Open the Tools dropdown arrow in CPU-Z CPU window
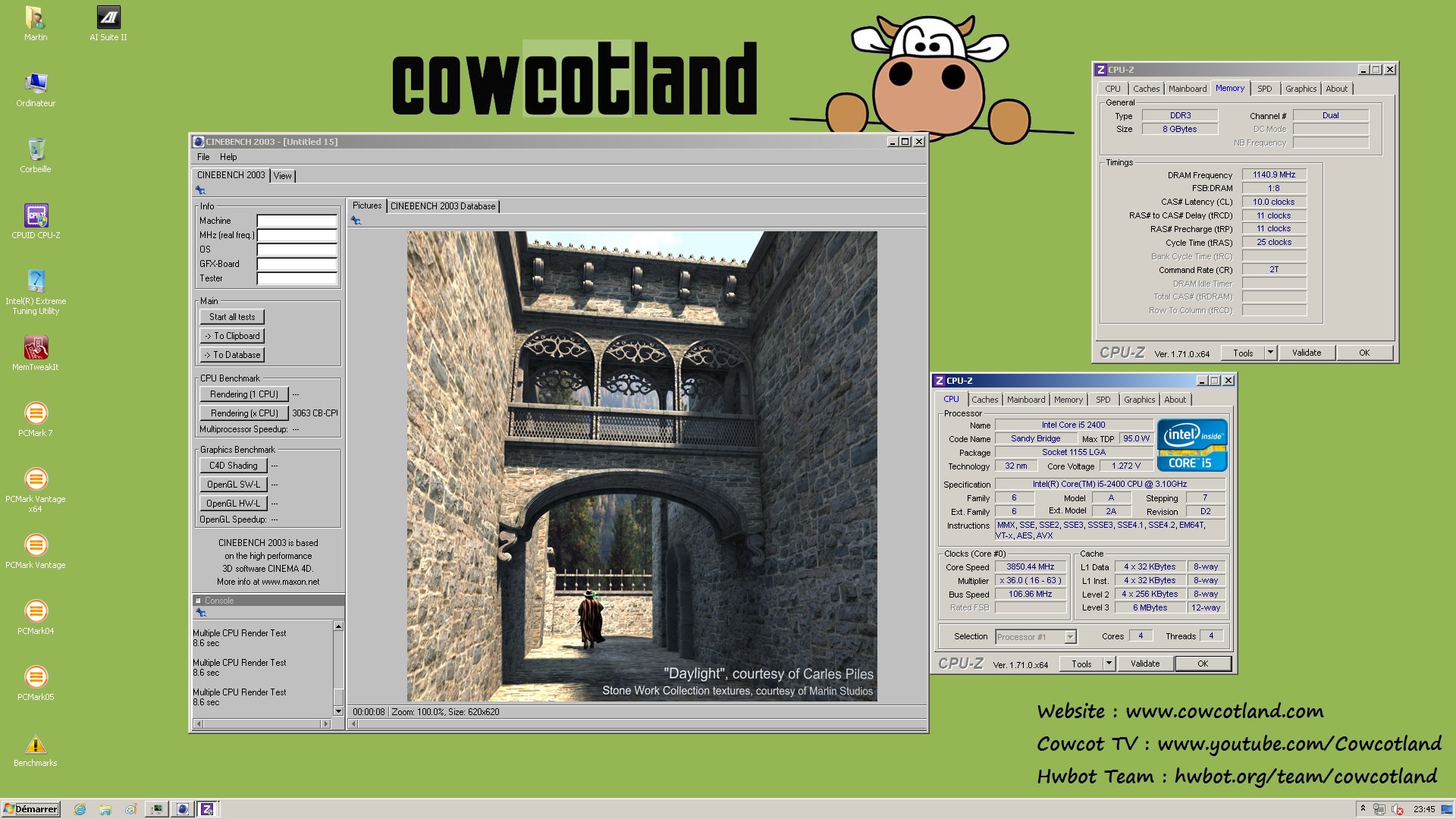Image resolution: width=1456 pixels, height=819 pixels. pyautogui.click(x=1109, y=664)
